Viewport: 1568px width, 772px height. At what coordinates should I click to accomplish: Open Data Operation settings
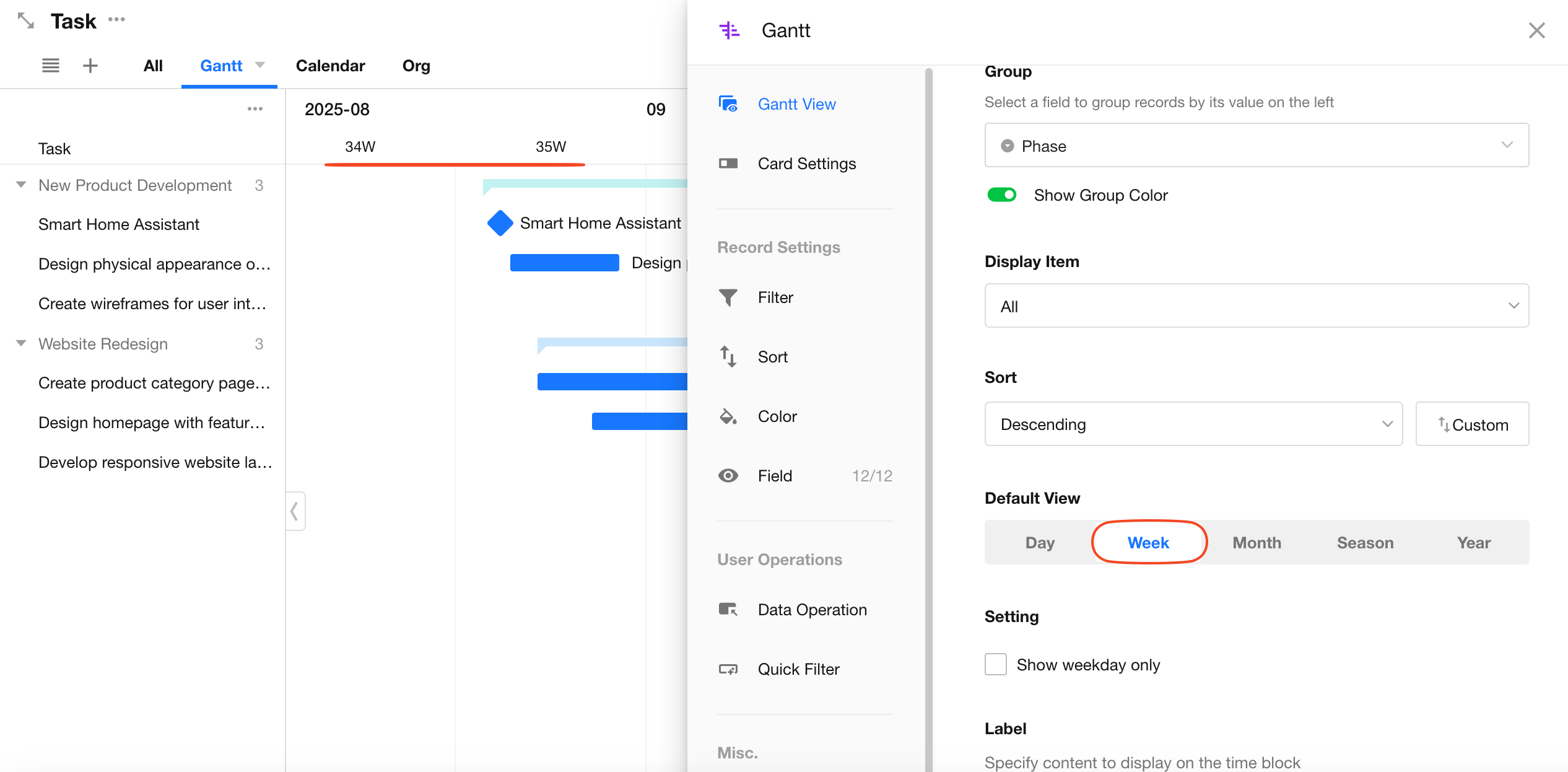pos(811,610)
